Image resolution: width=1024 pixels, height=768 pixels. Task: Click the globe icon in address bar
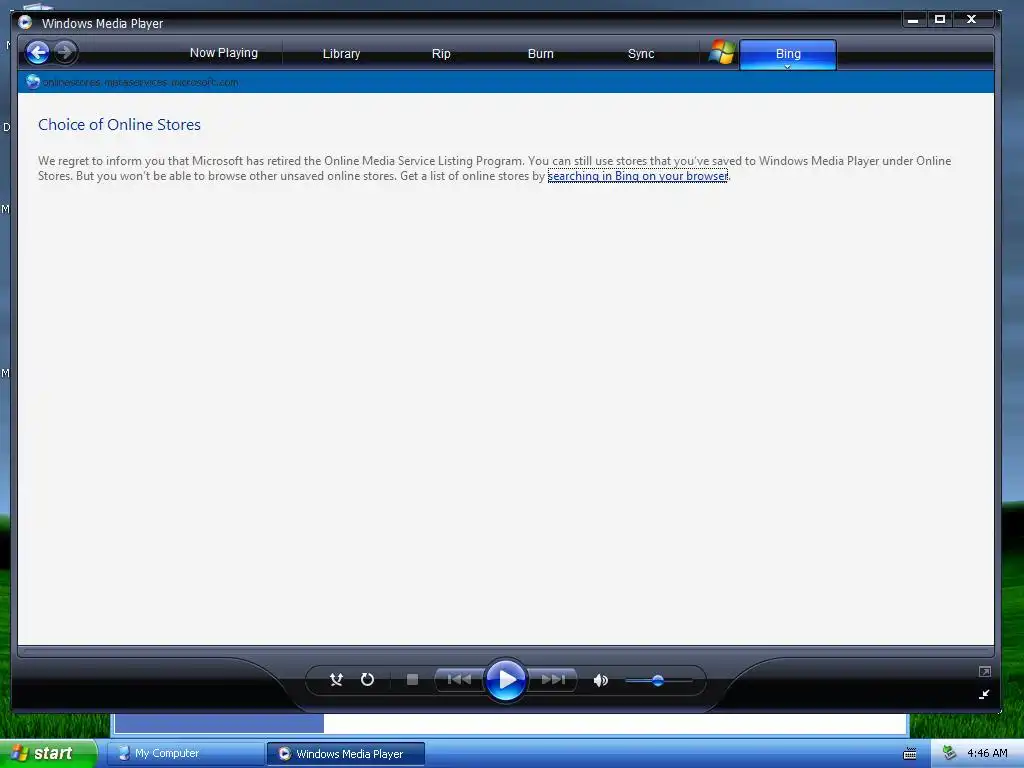pos(33,82)
